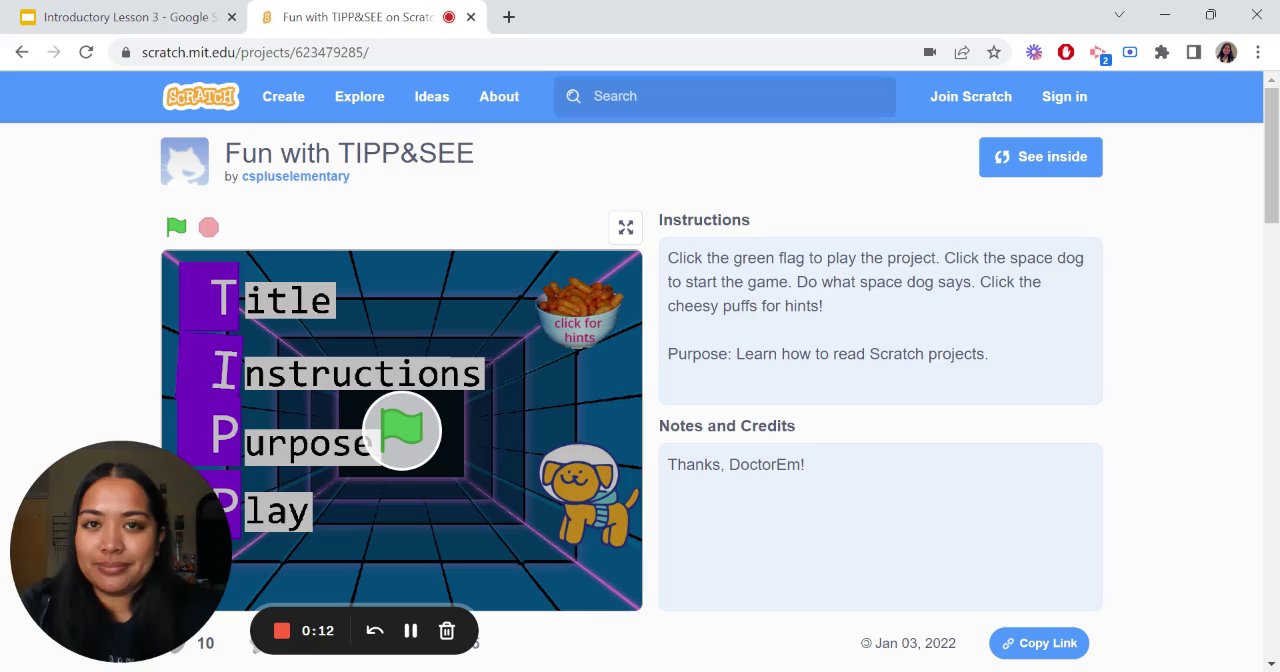
Task: Open the Extensions puzzle piece menu
Action: [1162, 52]
